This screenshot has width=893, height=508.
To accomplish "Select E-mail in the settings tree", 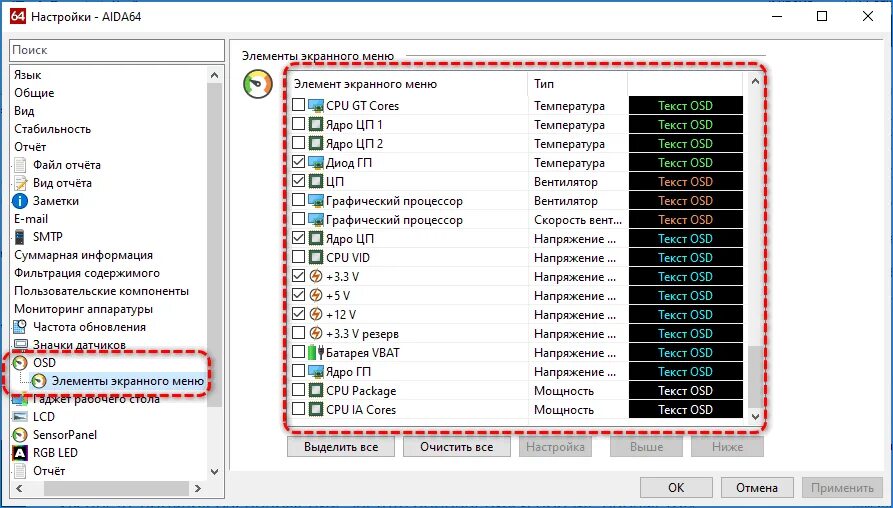I will pos(31,219).
